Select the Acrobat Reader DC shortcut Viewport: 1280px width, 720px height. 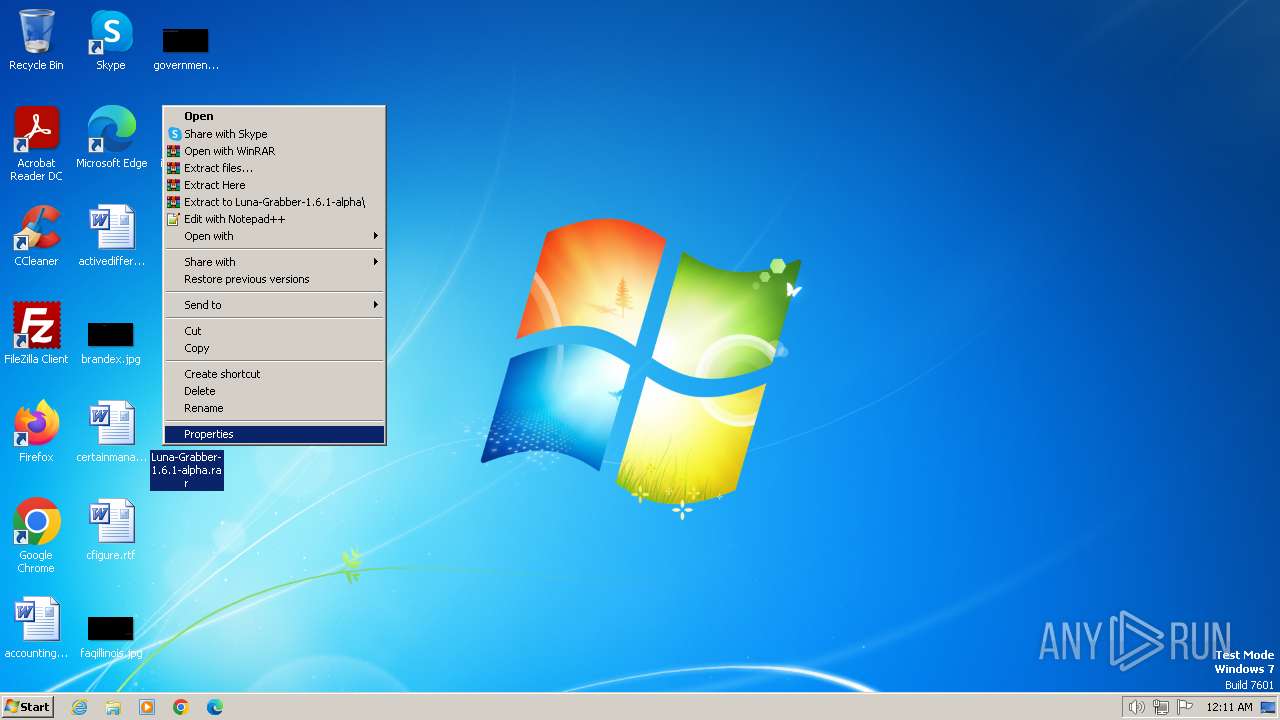pos(36,144)
